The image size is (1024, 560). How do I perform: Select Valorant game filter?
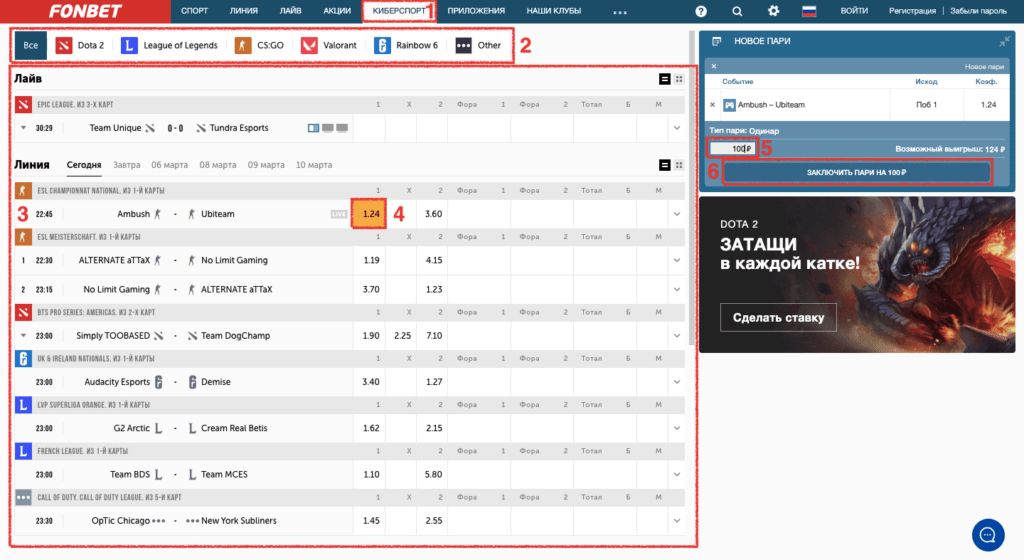point(328,45)
